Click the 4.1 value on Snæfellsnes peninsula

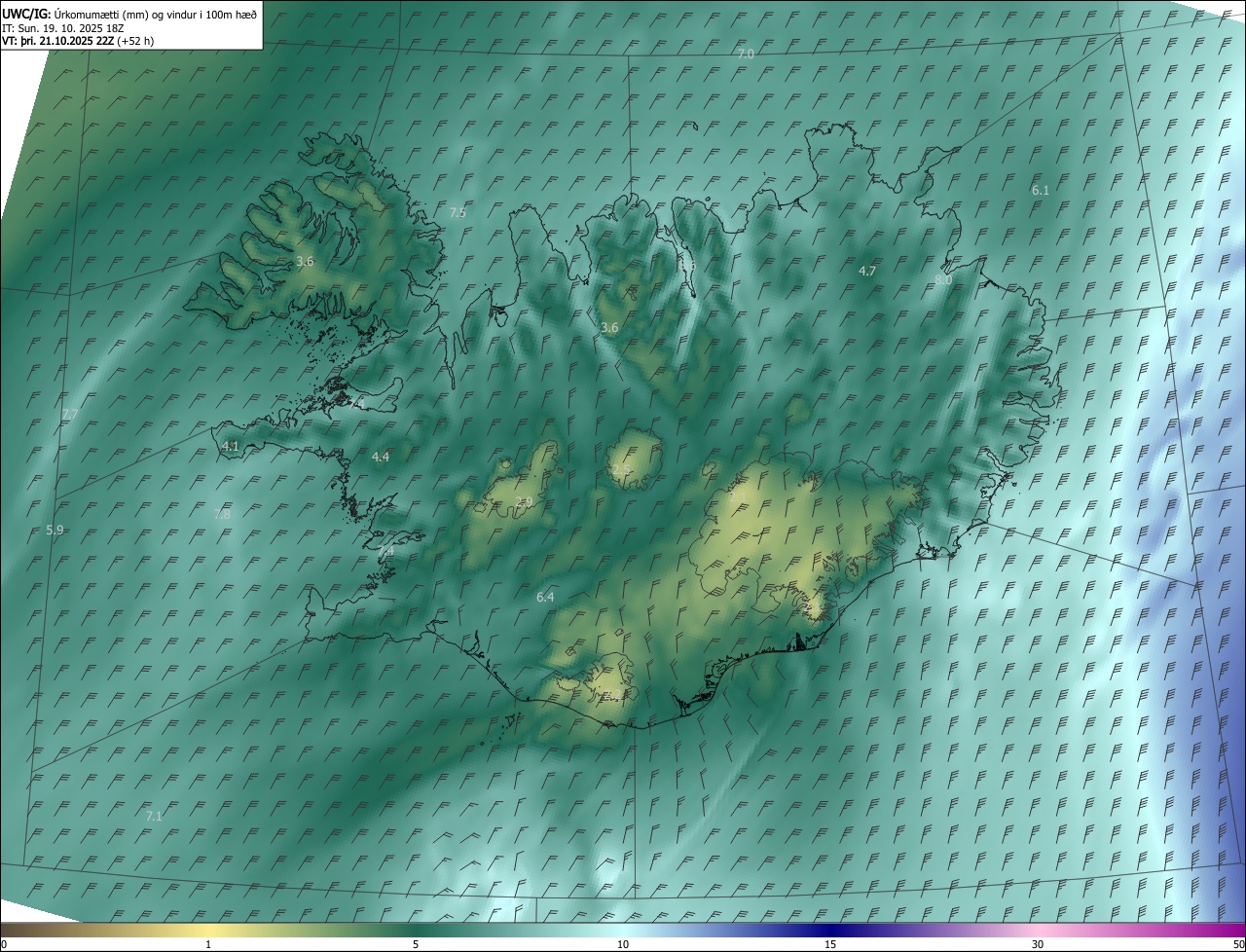pos(231,446)
